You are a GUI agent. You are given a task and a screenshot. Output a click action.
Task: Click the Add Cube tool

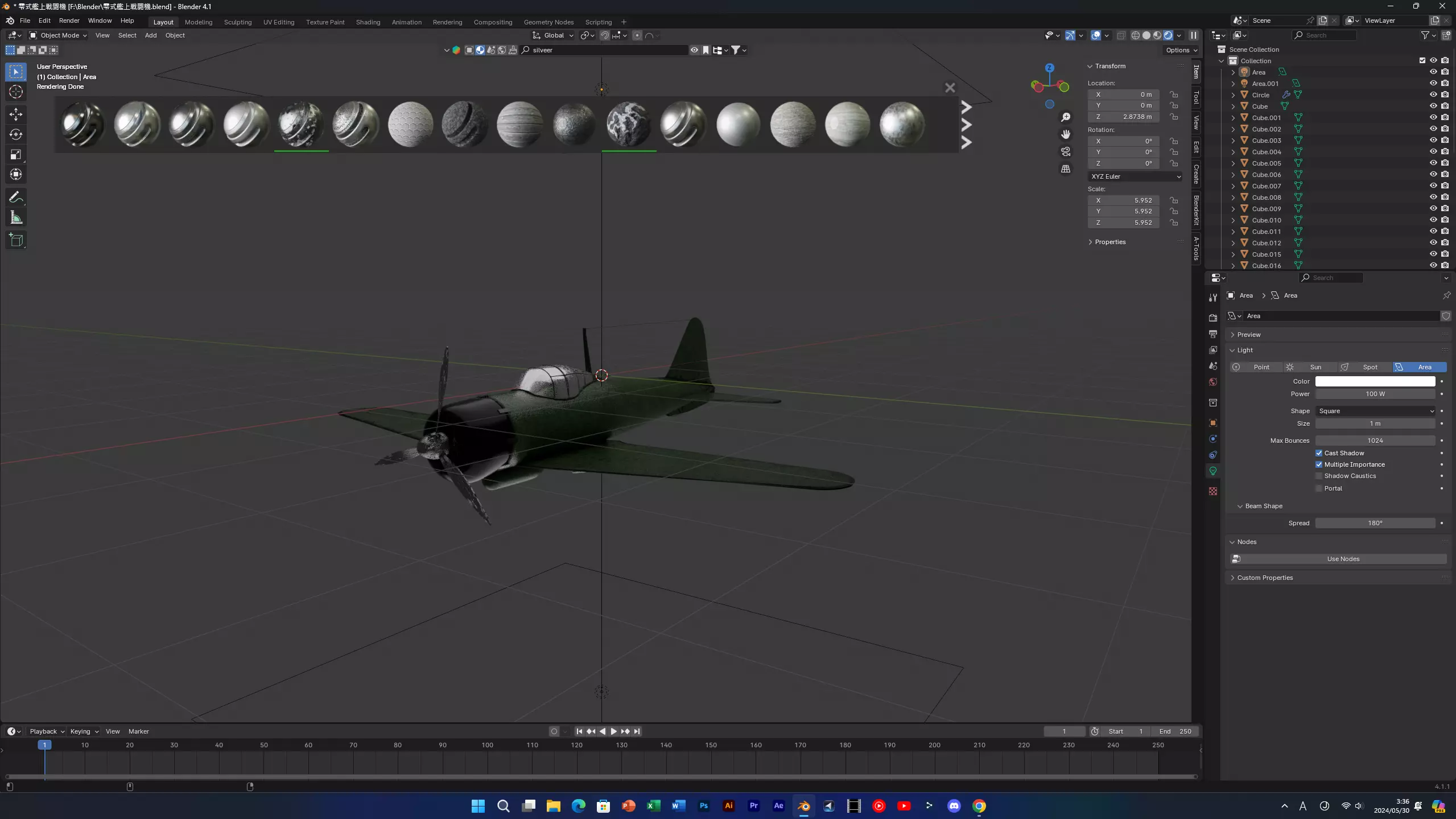tap(16, 240)
